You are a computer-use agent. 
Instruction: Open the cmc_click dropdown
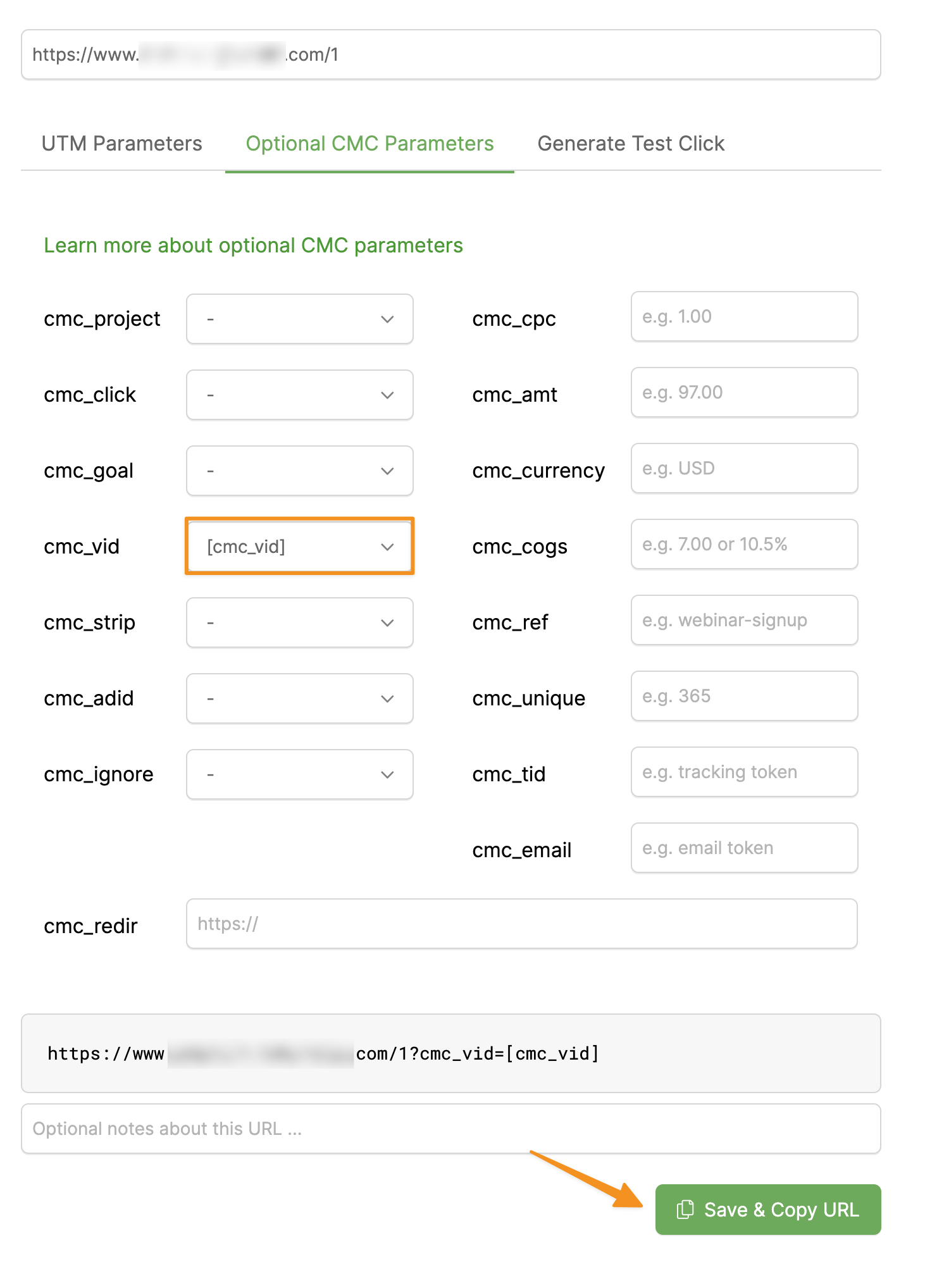pyautogui.click(x=299, y=395)
